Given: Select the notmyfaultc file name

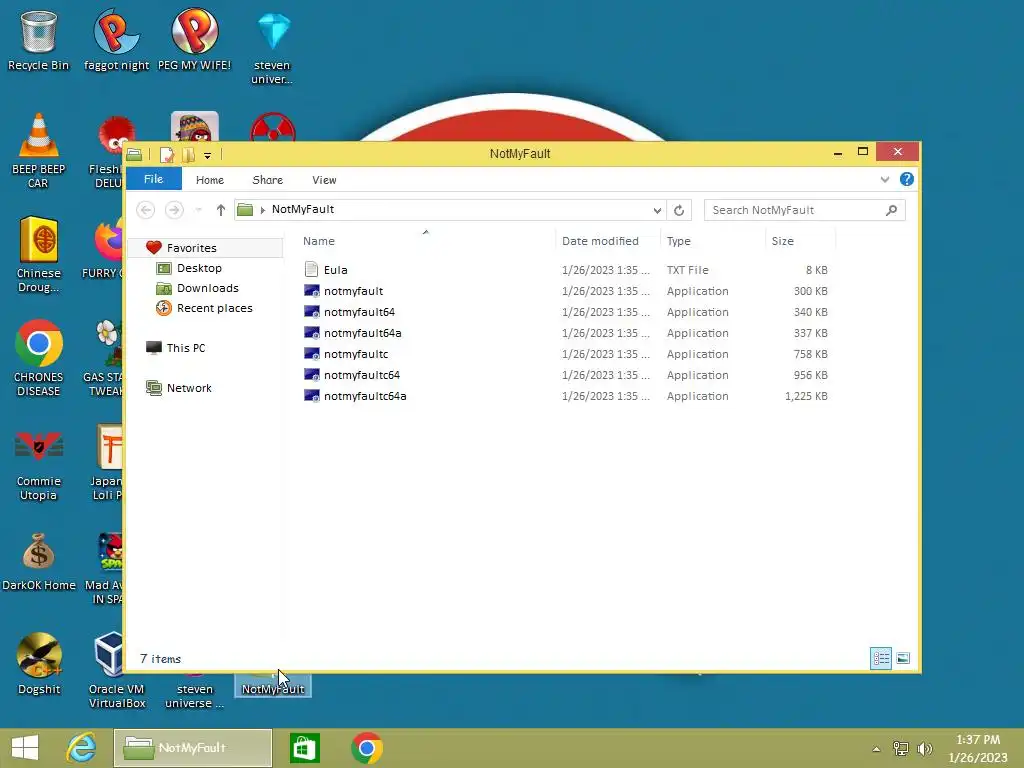Looking at the screenshot, I should pyautogui.click(x=356, y=353).
